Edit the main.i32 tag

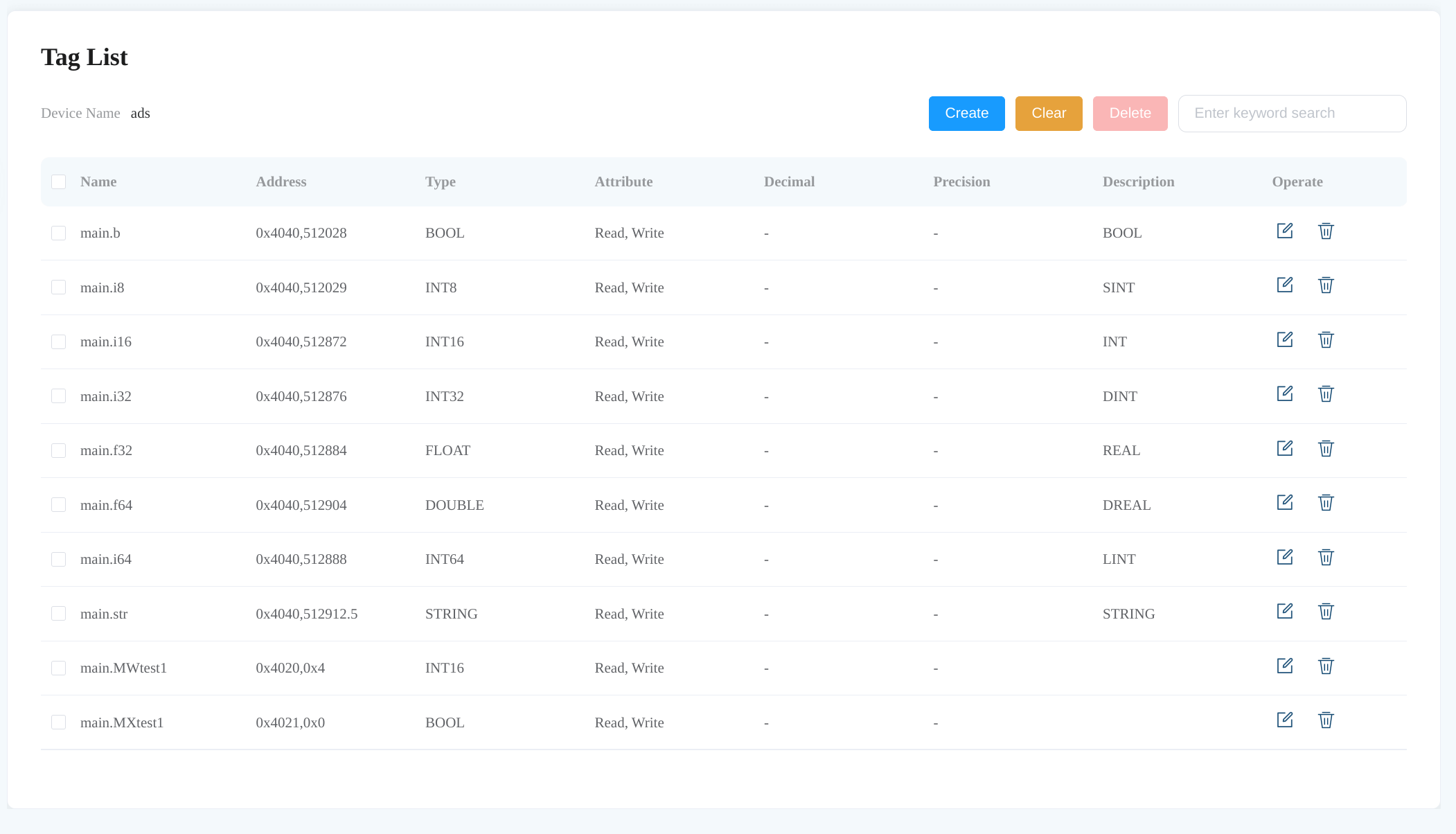pos(1285,393)
